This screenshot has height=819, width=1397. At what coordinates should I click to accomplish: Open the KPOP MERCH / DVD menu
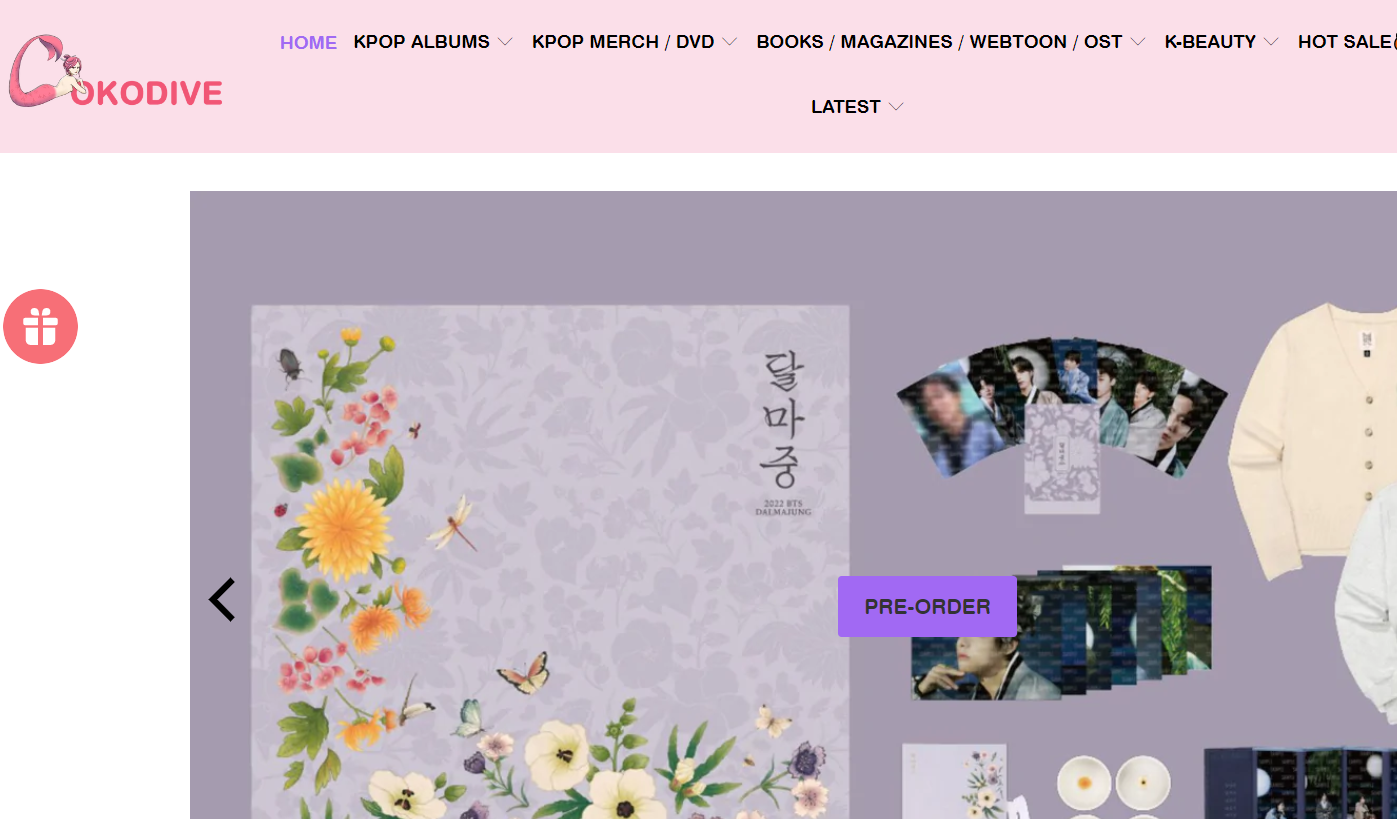pyautogui.click(x=623, y=42)
